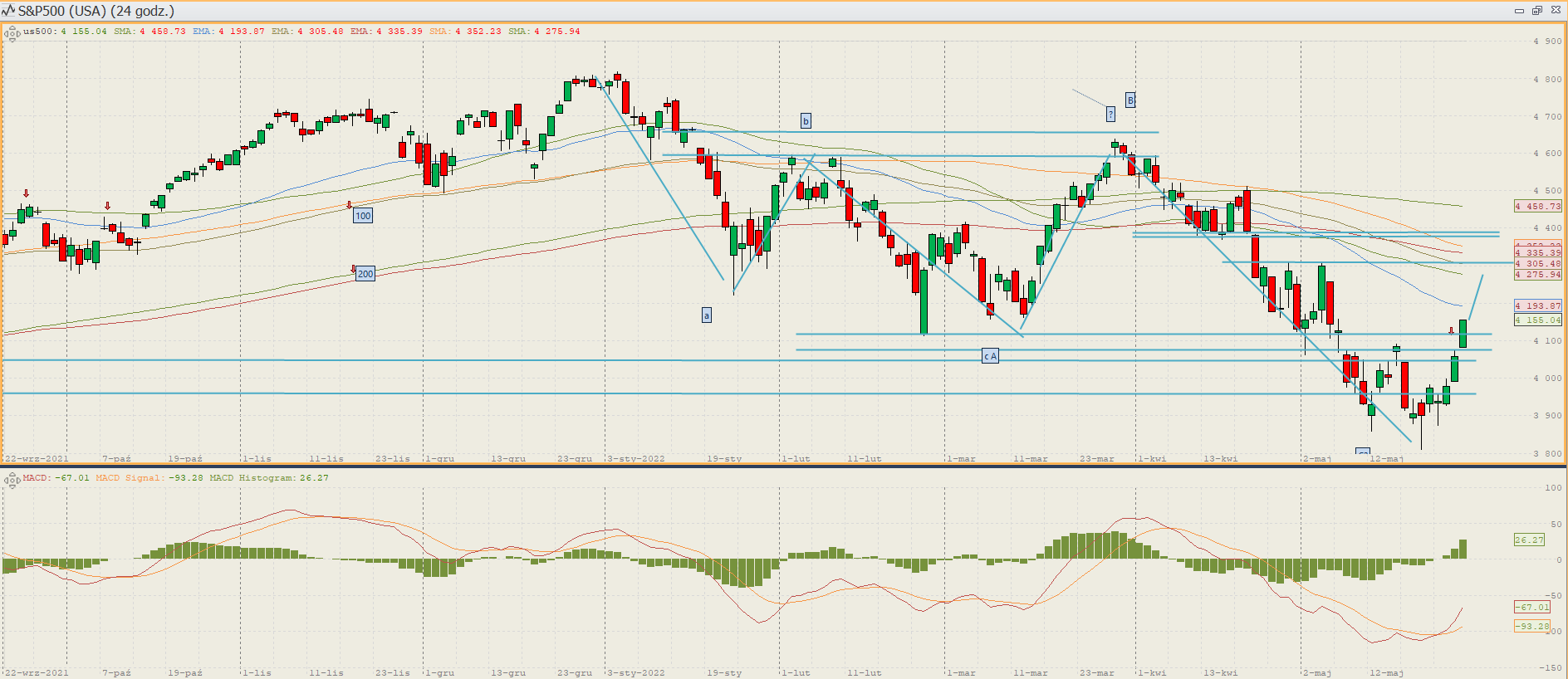
Task: Click the divider between price and MACD panels
Action: point(784,467)
